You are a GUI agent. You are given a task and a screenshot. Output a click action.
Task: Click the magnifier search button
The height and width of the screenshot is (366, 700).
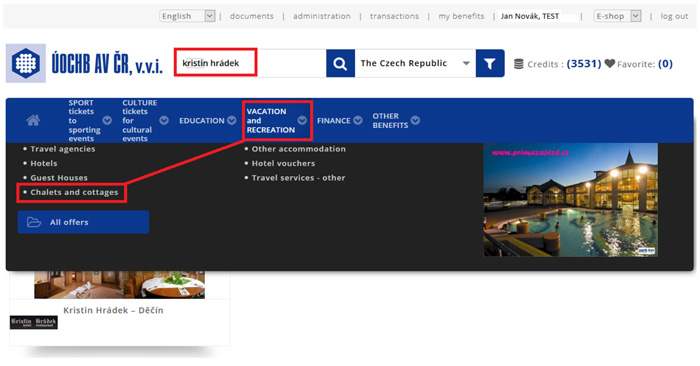(340, 63)
